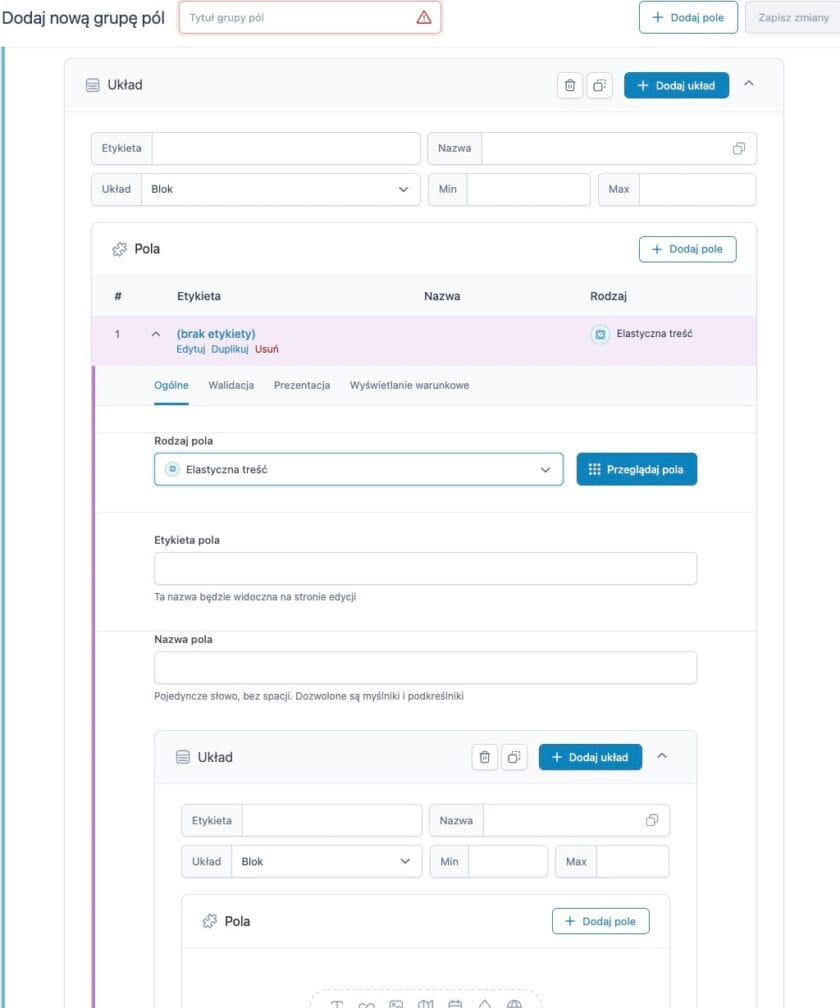Click the Elastyczna treść icon in row 1
The image size is (840, 1008).
point(600,335)
